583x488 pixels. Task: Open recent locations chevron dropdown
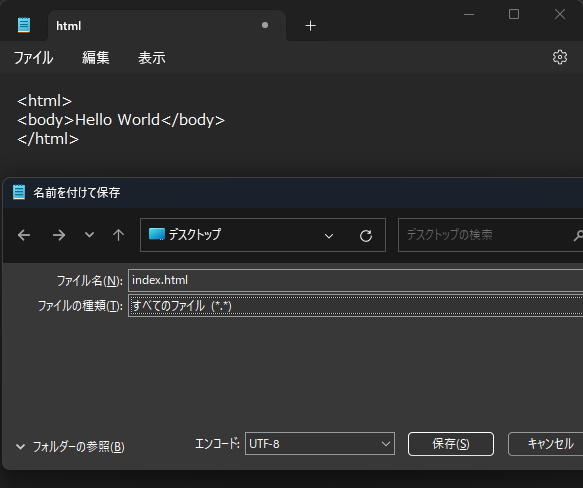[89, 235]
